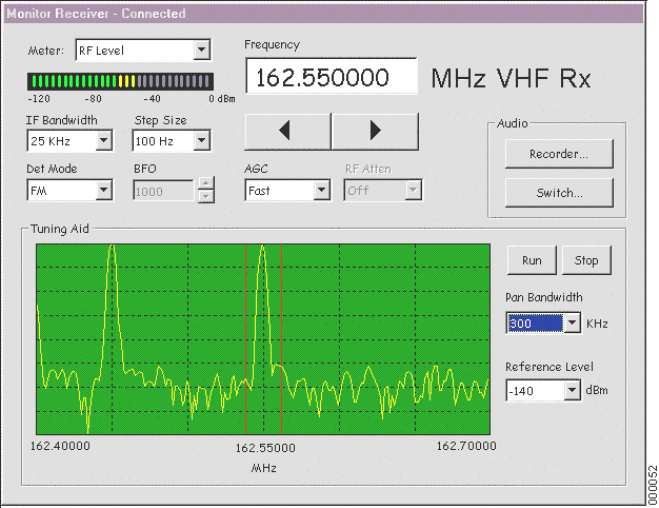659x508 pixels.
Task: Open the Step Size 100 Hz dropdown
Action: point(202,141)
